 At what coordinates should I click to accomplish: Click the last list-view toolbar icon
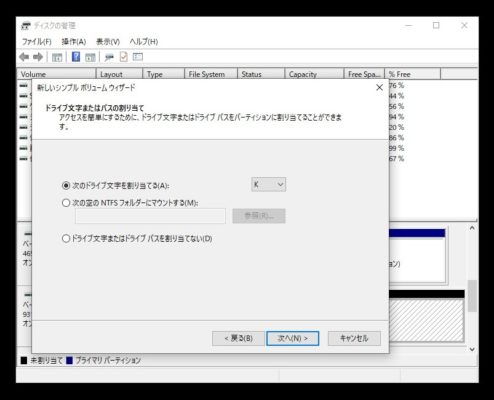138,57
